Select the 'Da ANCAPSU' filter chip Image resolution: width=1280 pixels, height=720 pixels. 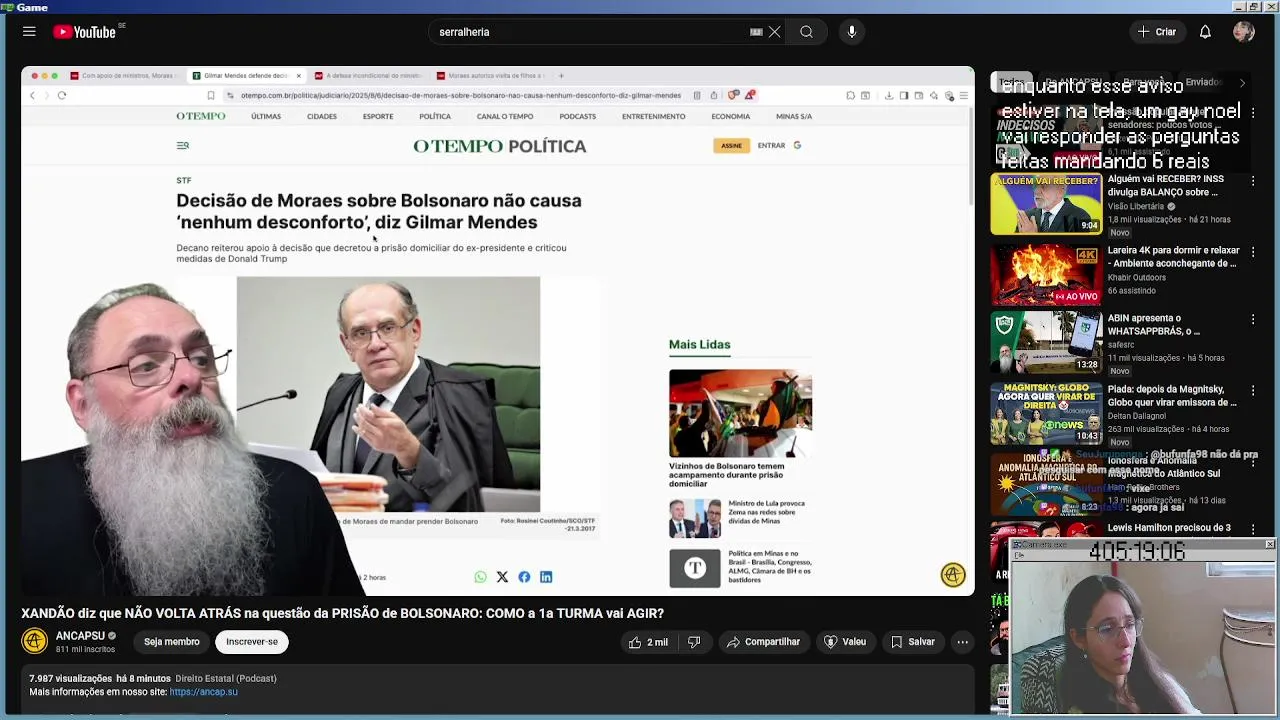(1074, 82)
